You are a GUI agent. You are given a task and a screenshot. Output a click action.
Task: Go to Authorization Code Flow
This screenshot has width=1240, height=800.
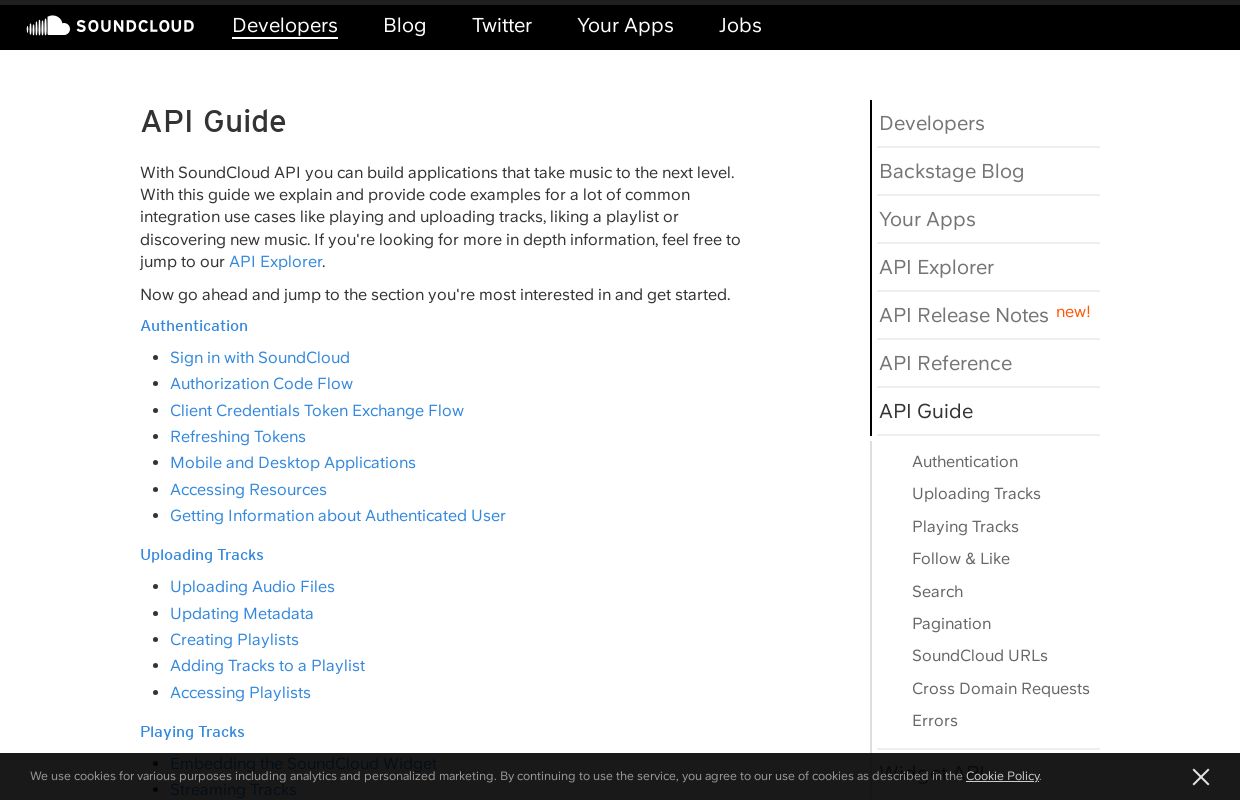[x=261, y=384]
